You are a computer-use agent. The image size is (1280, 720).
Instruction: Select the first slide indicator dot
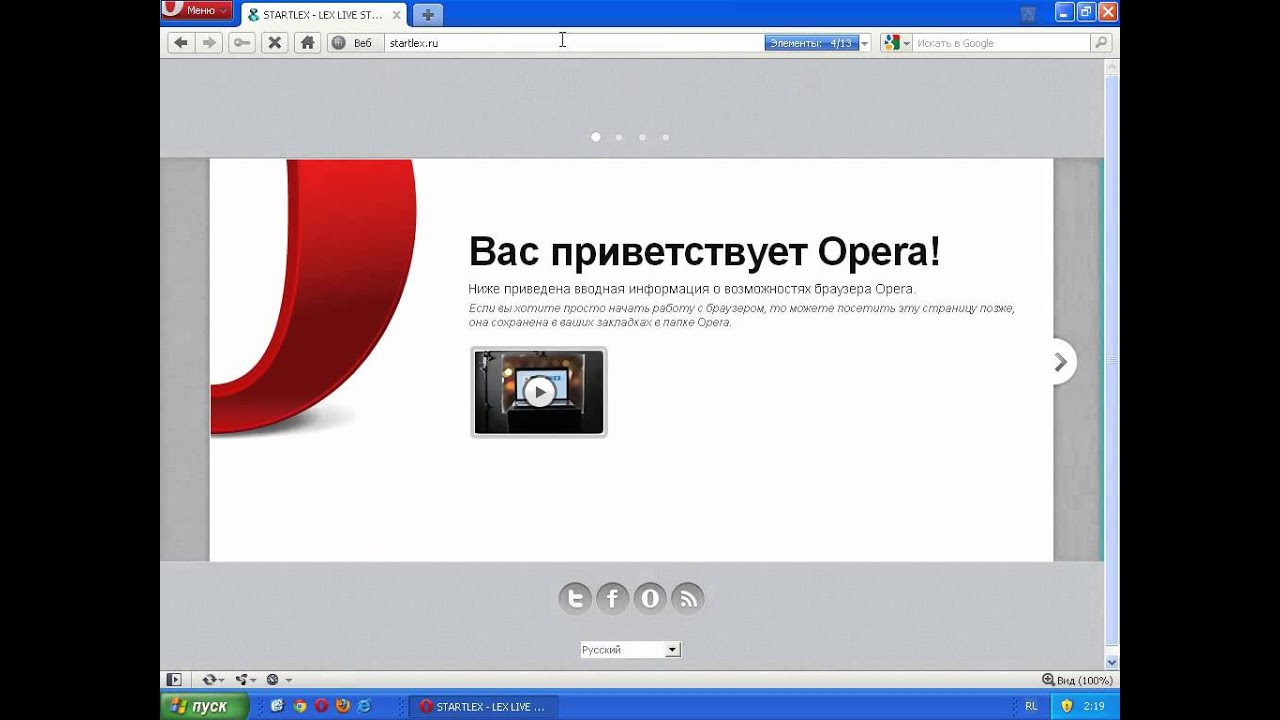596,137
